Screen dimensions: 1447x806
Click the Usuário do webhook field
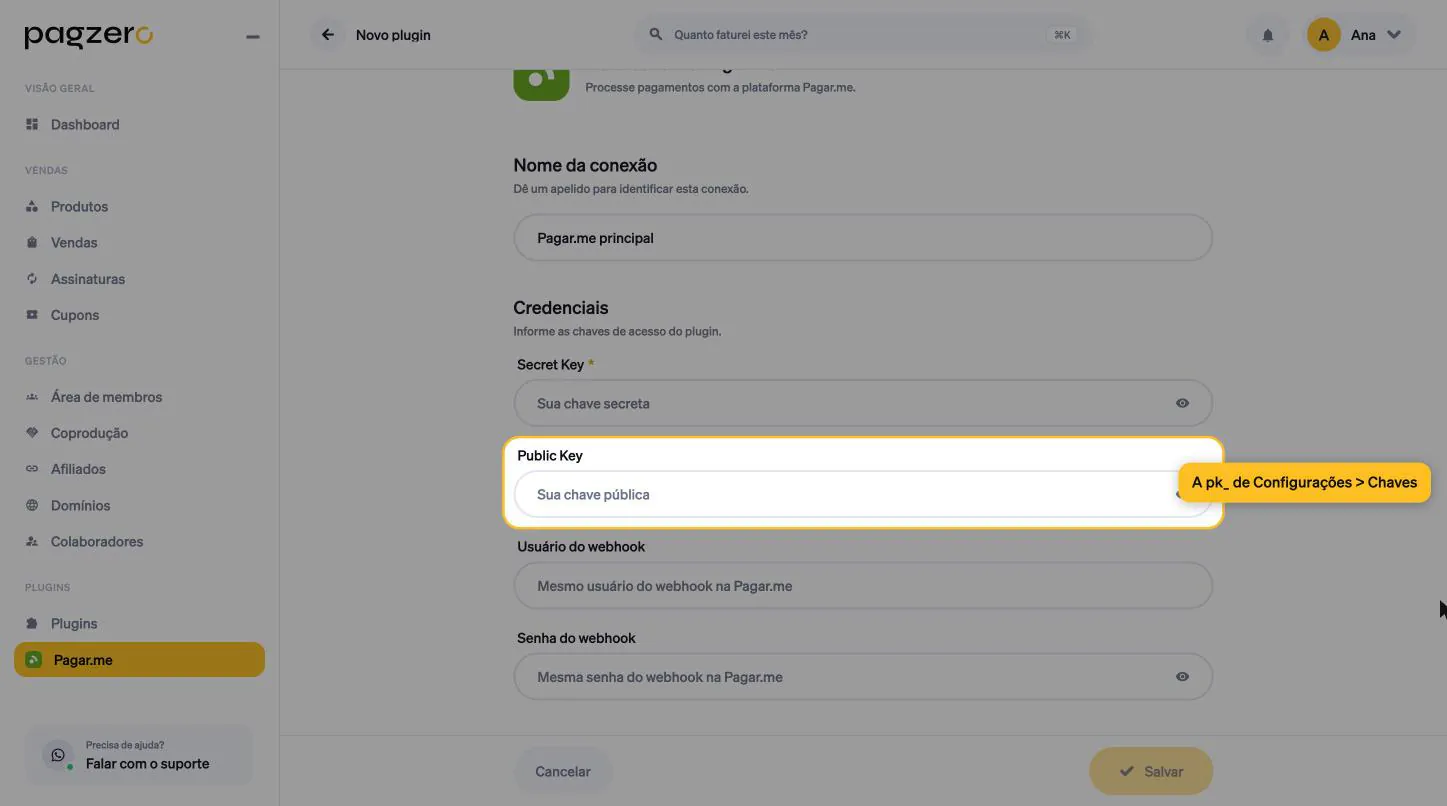point(863,586)
